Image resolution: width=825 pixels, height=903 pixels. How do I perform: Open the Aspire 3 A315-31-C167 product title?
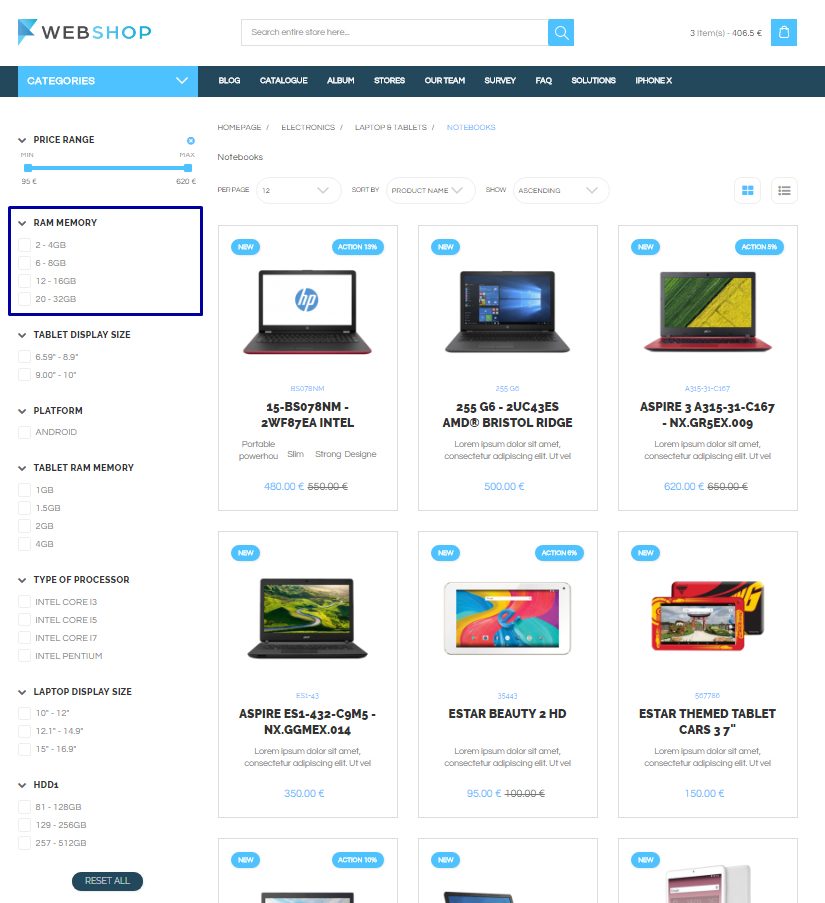coord(708,415)
